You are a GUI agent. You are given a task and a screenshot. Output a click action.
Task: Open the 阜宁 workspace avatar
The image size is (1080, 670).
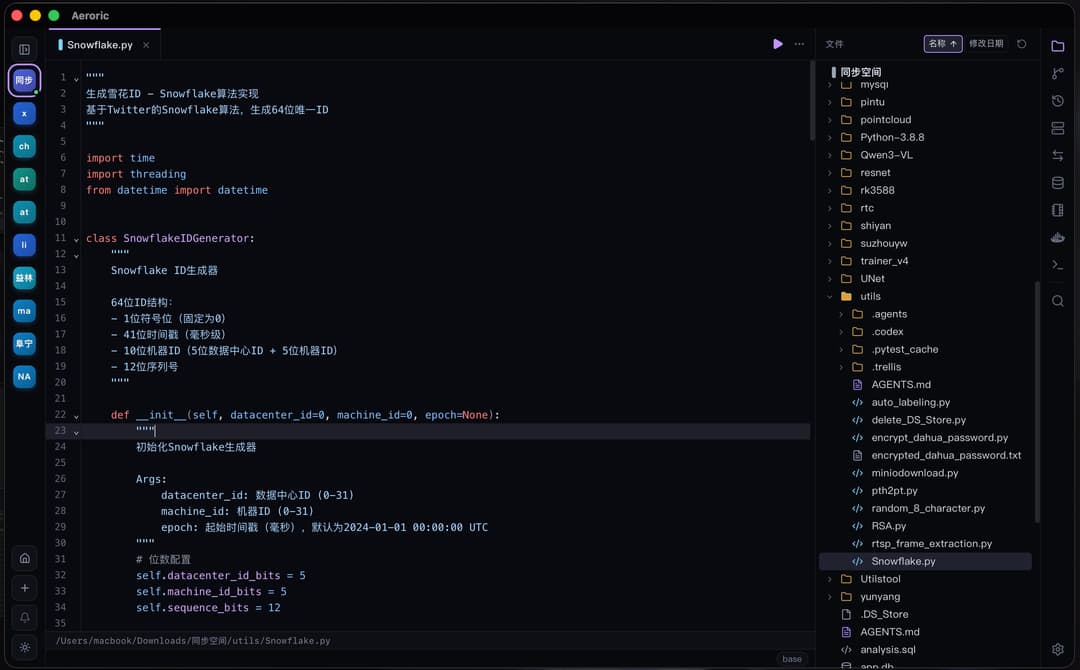[24, 344]
